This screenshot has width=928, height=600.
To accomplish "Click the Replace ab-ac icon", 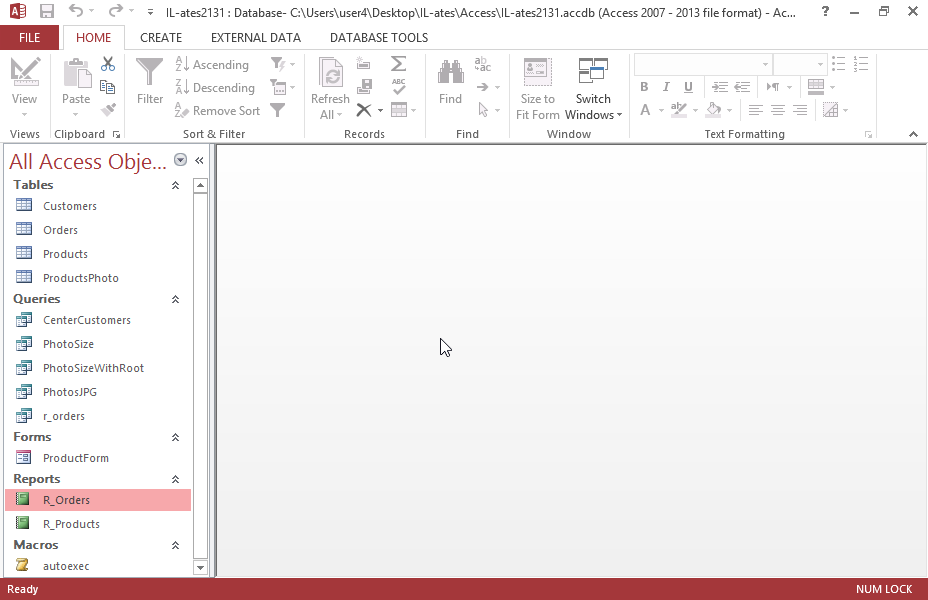I will 483,64.
